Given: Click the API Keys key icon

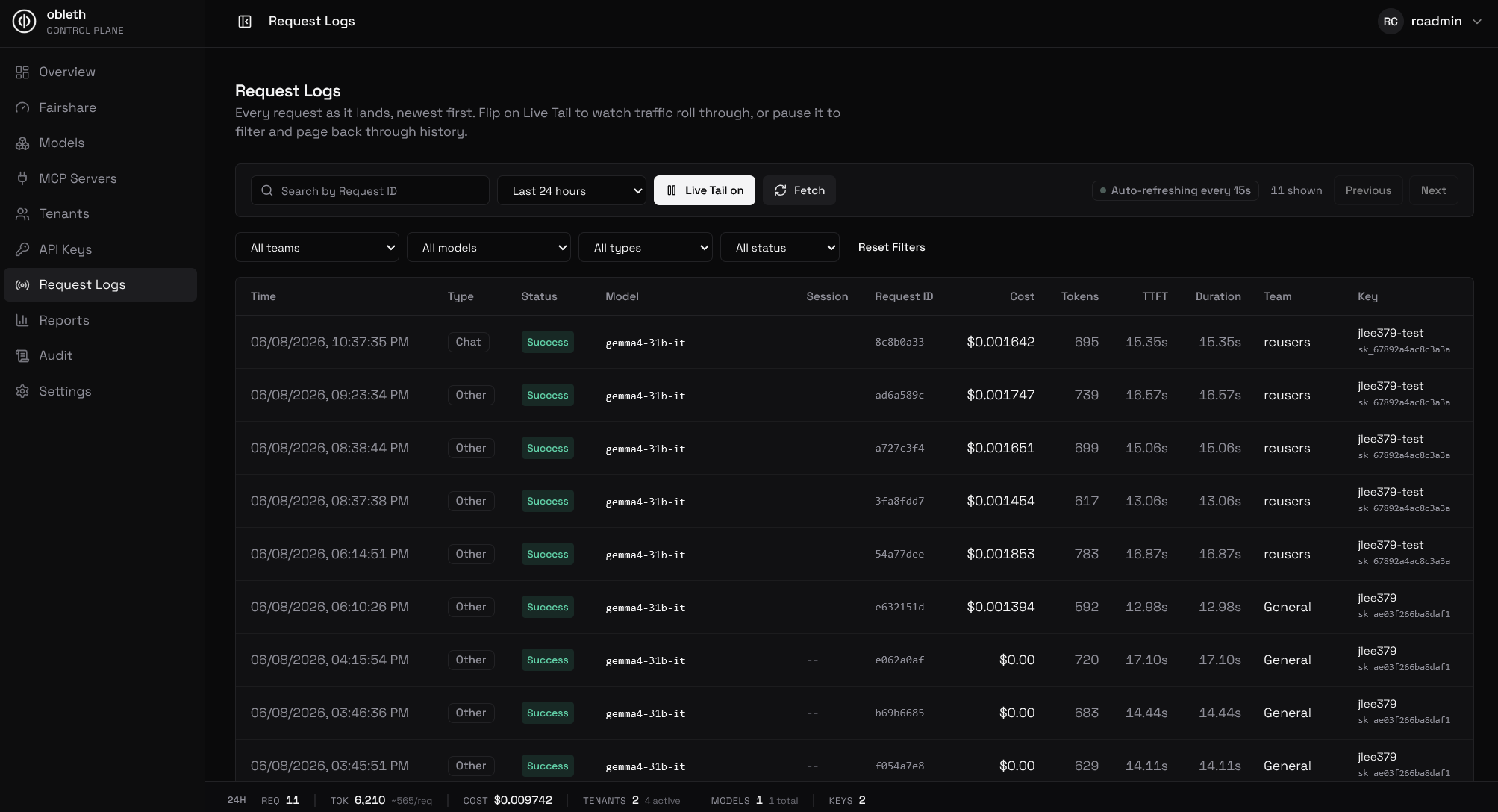Looking at the screenshot, I should pos(22,249).
